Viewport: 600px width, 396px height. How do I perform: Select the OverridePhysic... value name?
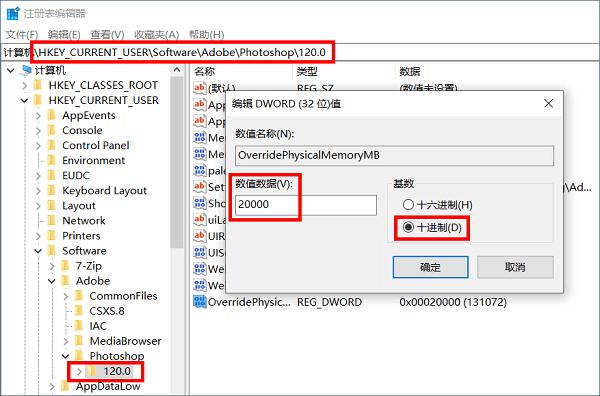coord(249,302)
